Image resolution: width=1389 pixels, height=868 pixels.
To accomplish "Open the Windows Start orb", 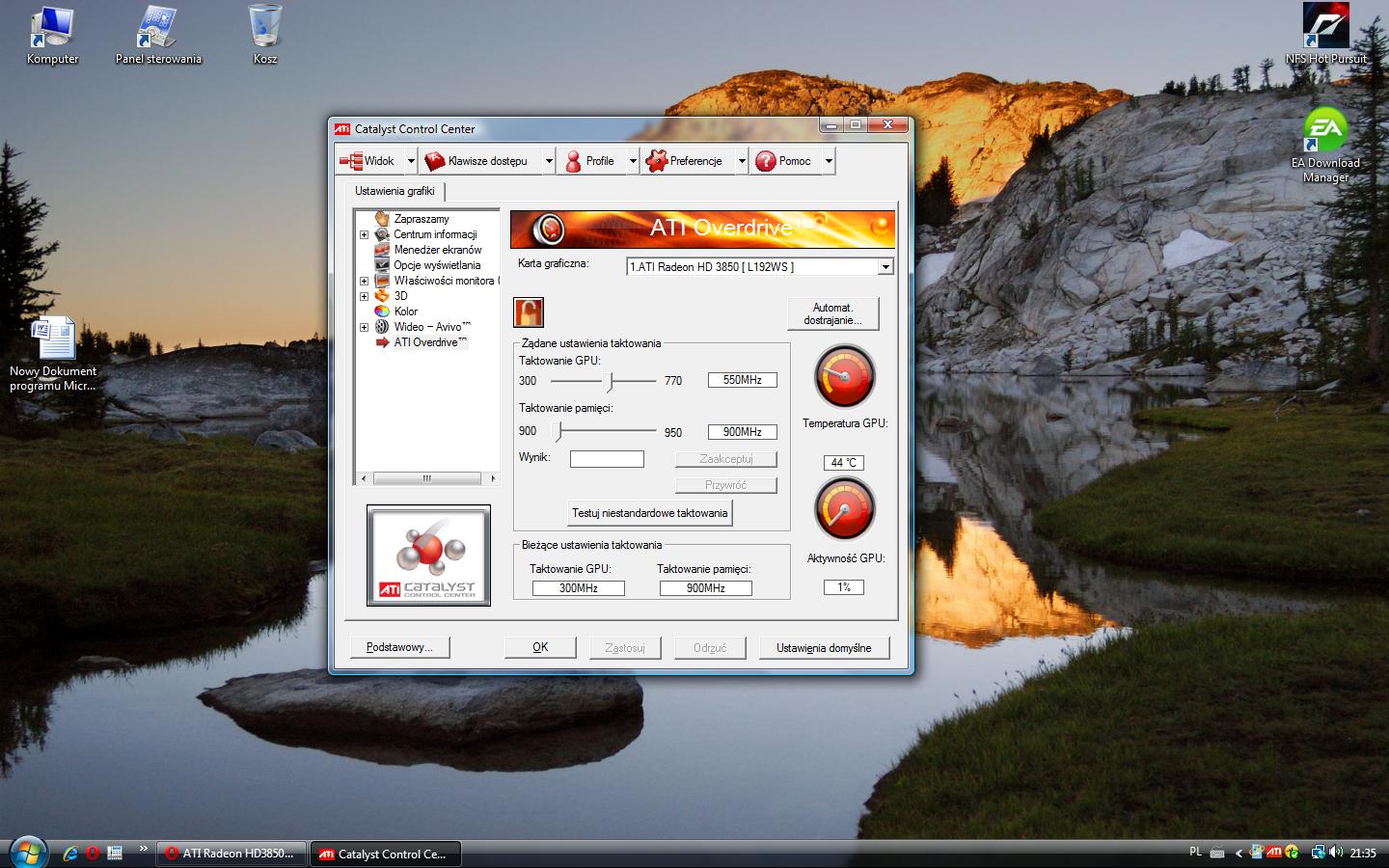I will tap(28, 852).
